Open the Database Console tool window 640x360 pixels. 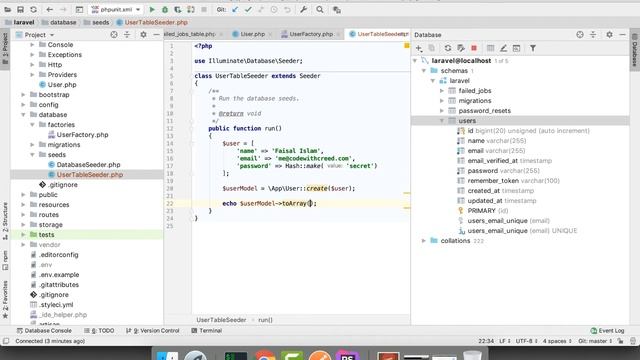[x=44, y=331]
